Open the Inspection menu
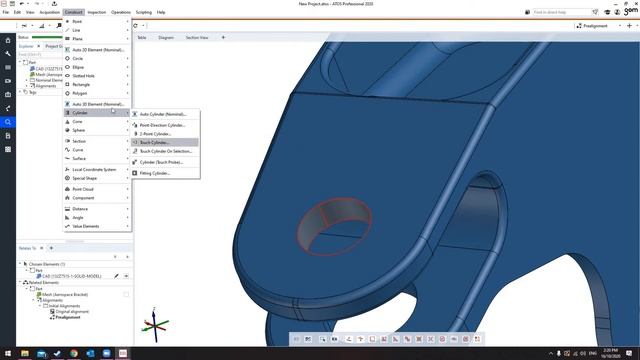The width and height of the screenshot is (640, 360). 97,12
